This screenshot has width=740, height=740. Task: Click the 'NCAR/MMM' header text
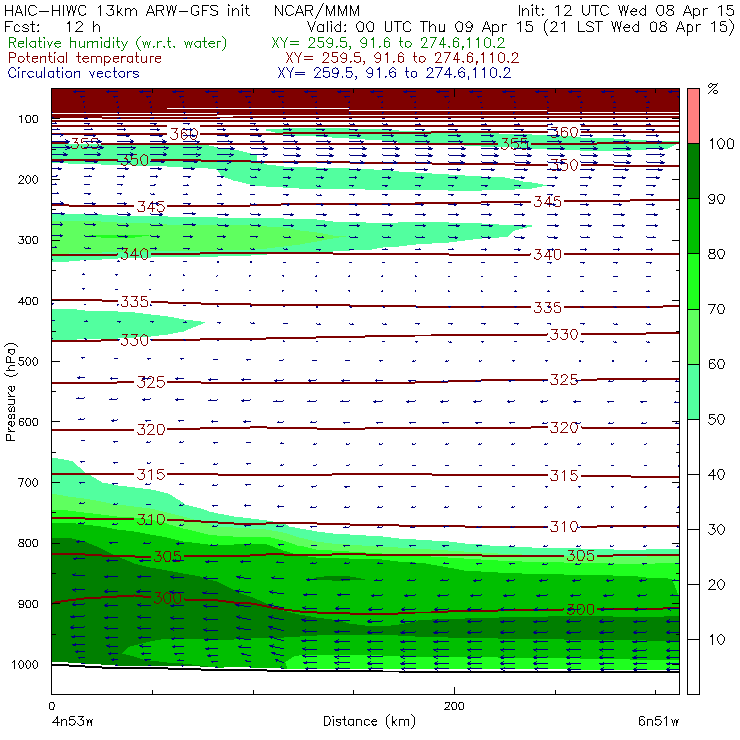pos(317,11)
